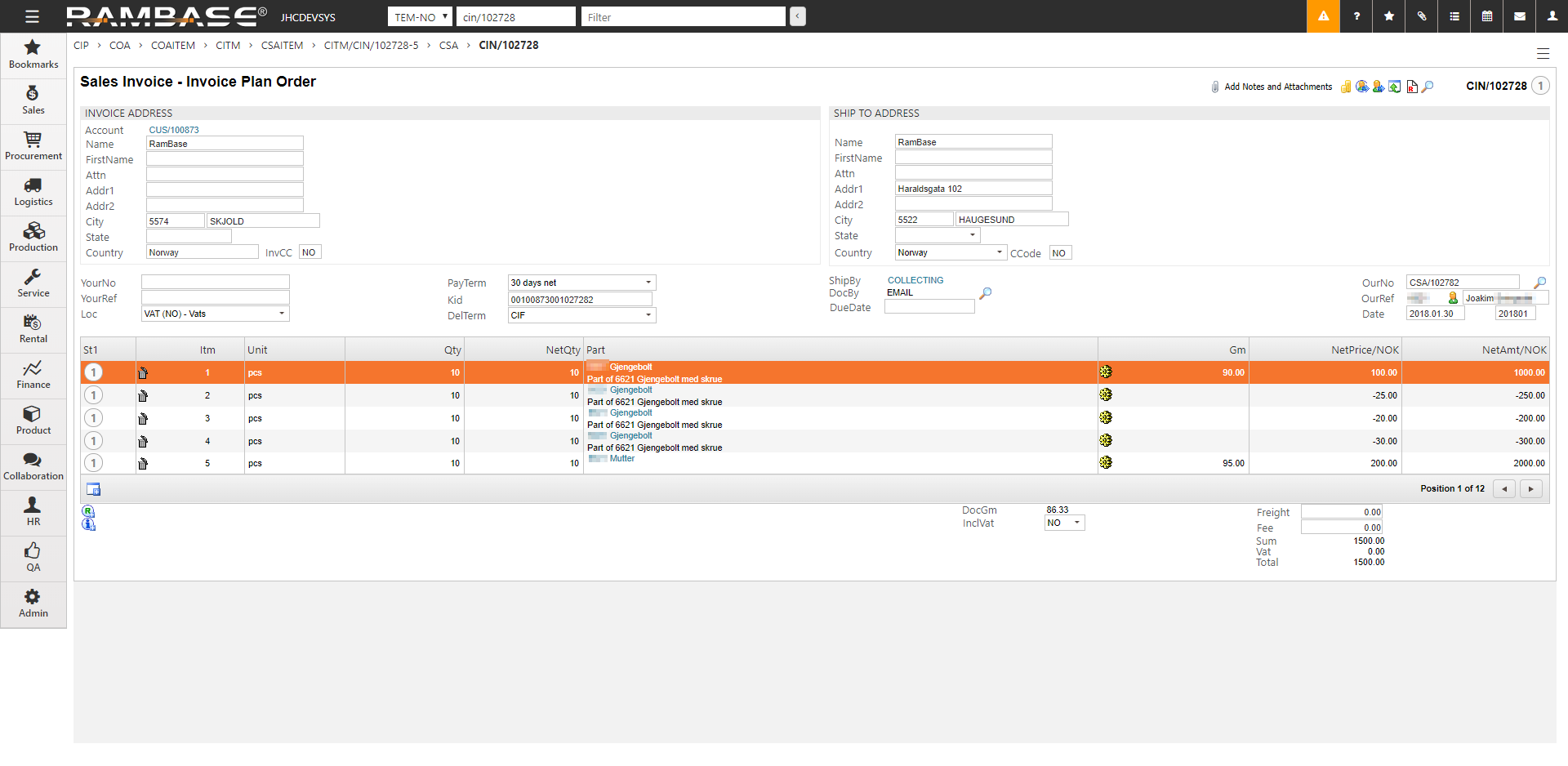Open the calendar icon in top bar
Screen dimensions: 1568x766
tap(1487, 16)
